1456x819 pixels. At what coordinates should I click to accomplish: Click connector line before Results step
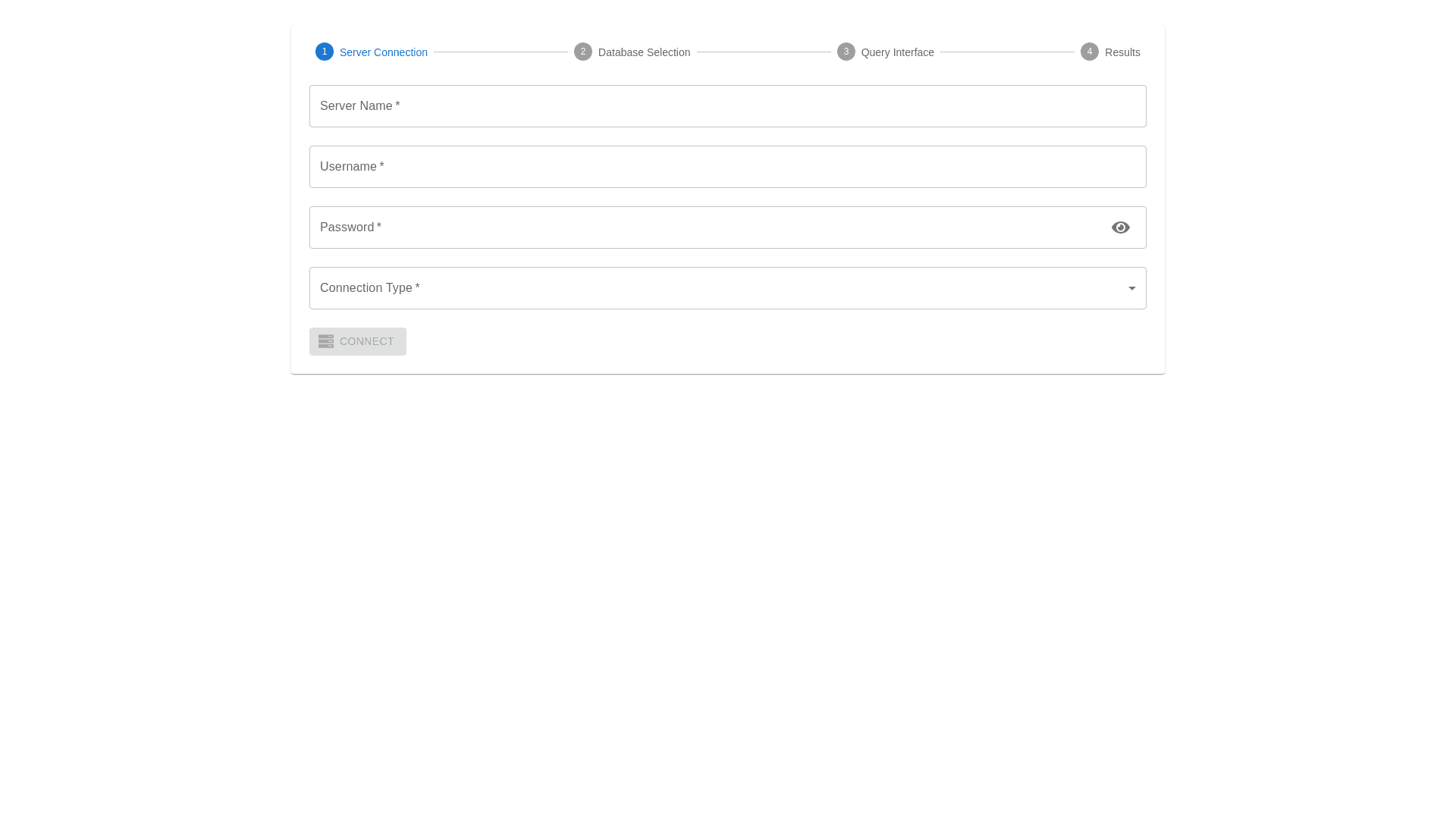click(1007, 52)
